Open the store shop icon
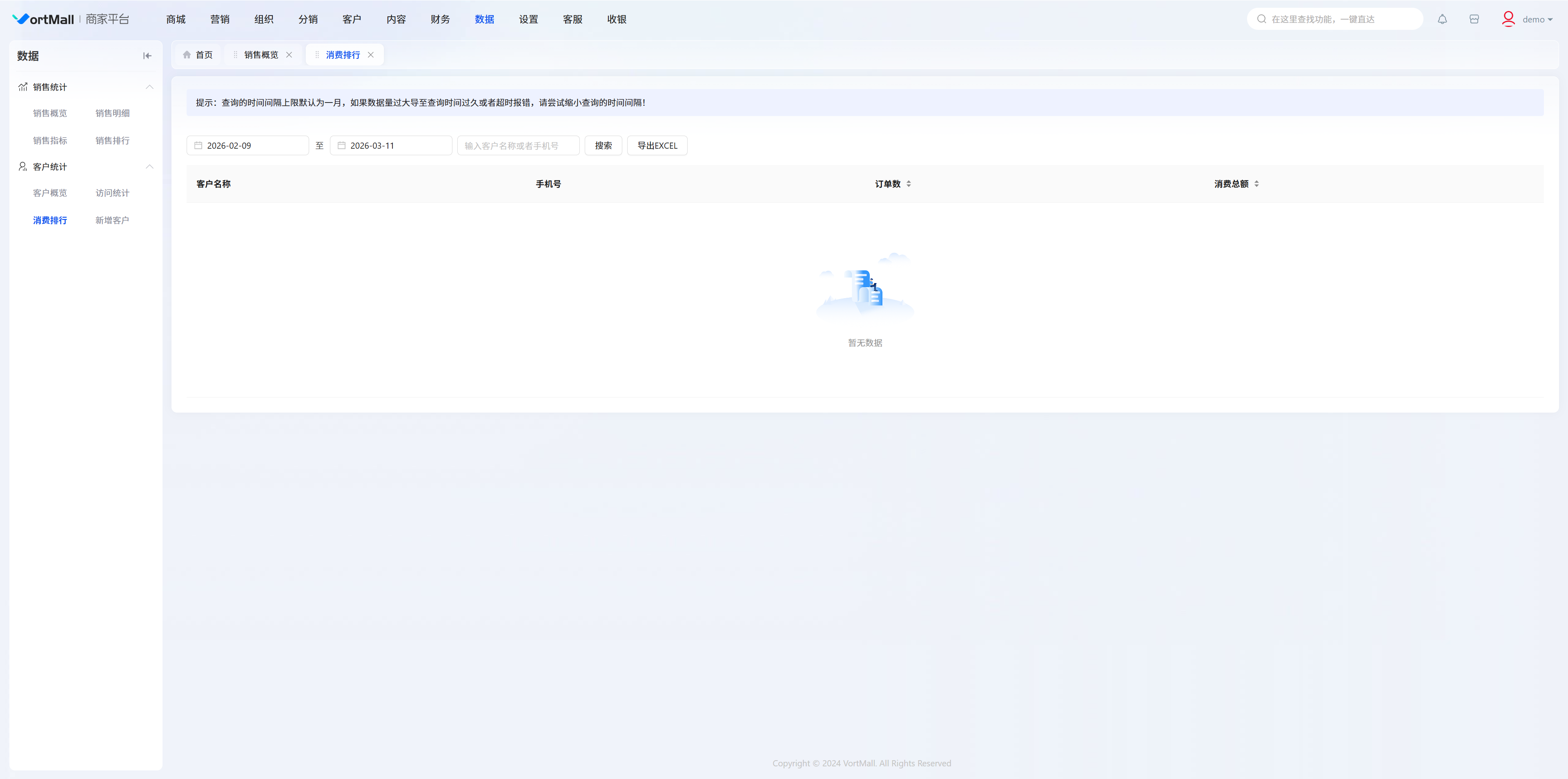1568x779 pixels. click(x=1474, y=19)
